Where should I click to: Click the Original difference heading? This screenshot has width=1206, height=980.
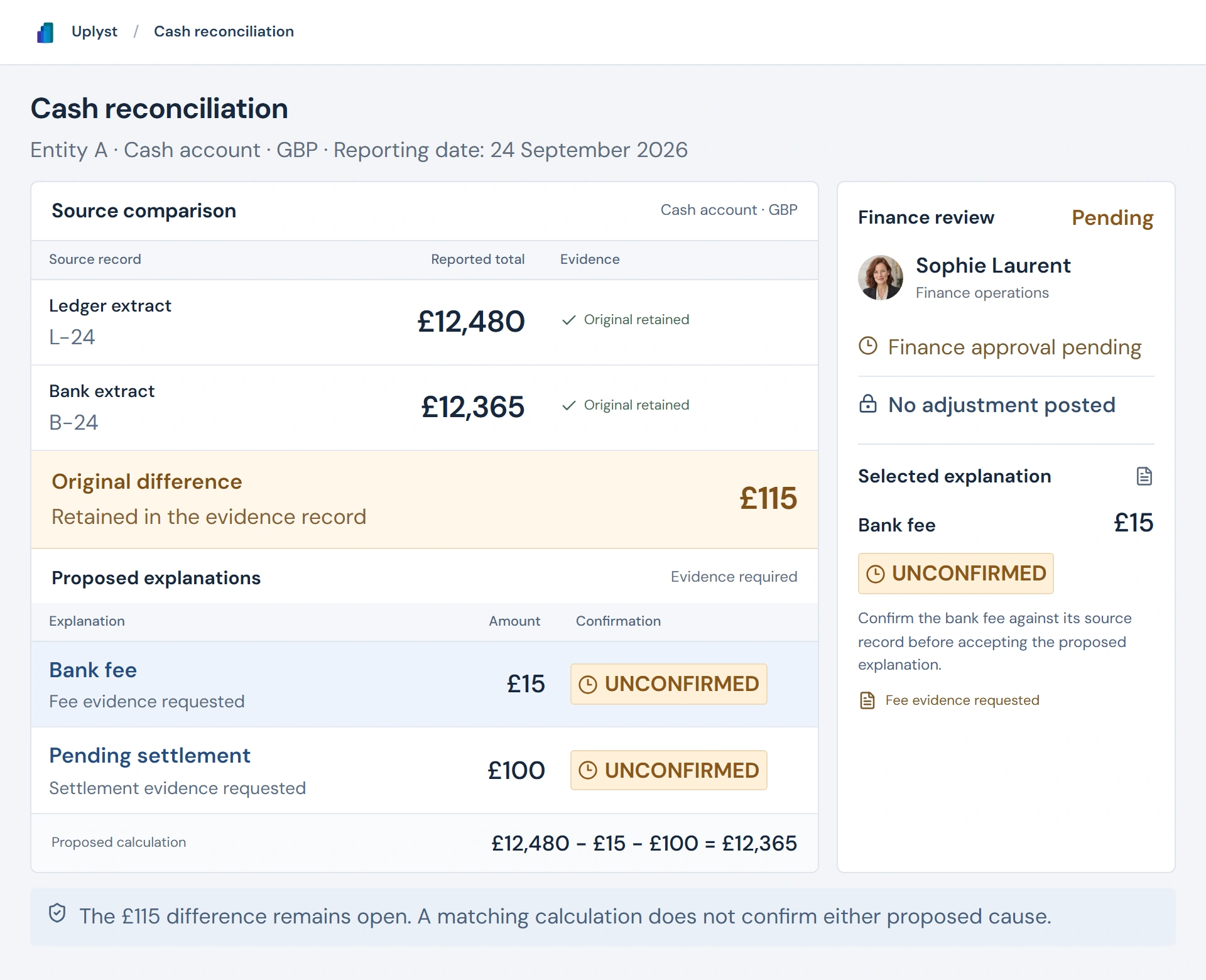[x=146, y=482]
